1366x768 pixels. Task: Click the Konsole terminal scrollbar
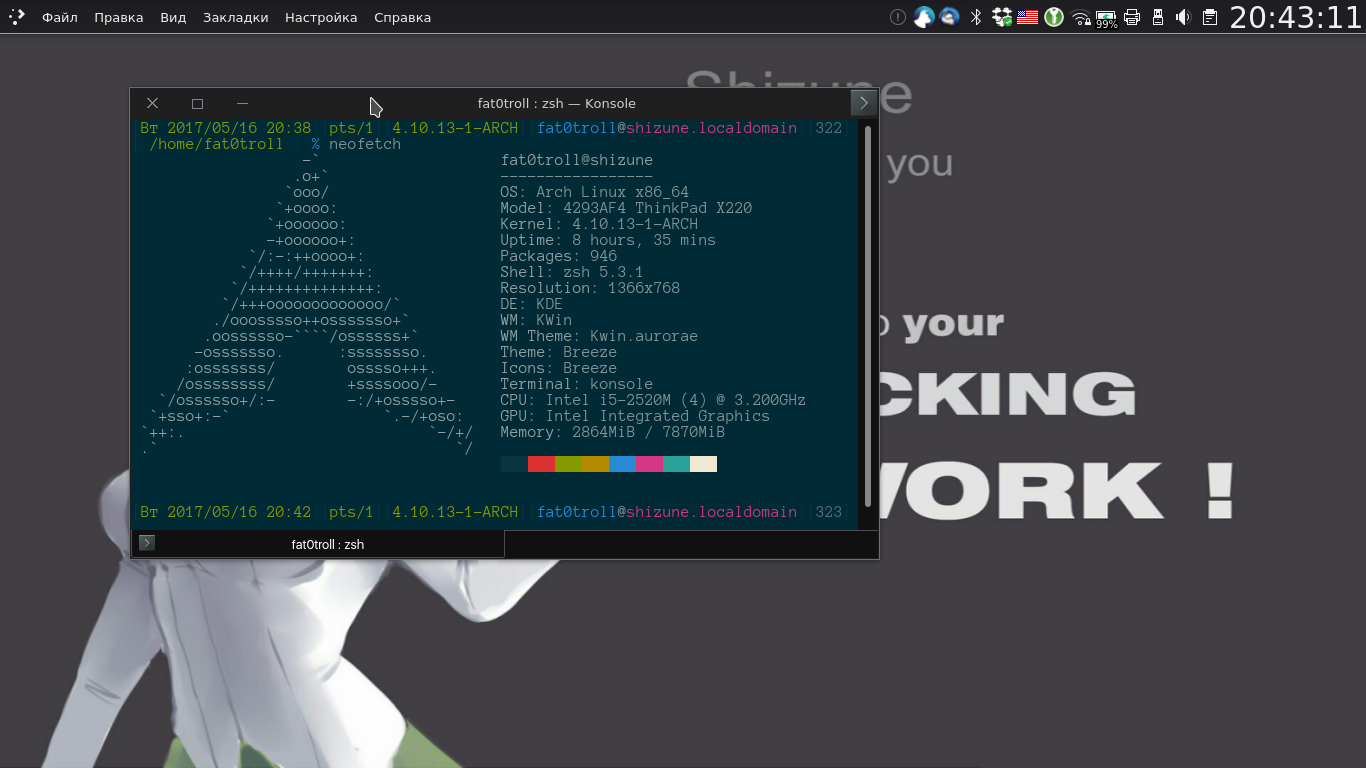click(868, 316)
